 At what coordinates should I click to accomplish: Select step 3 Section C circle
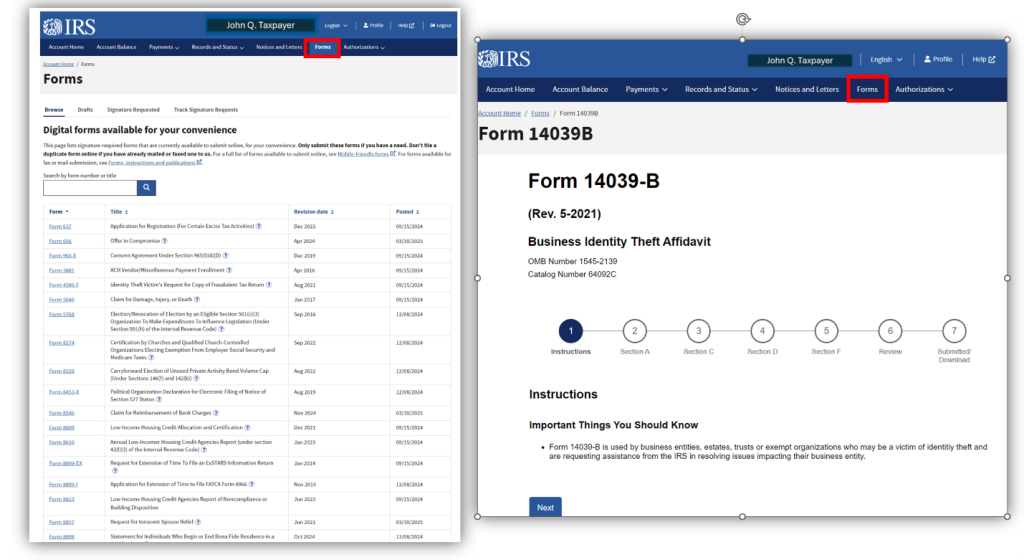[x=699, y=331]
